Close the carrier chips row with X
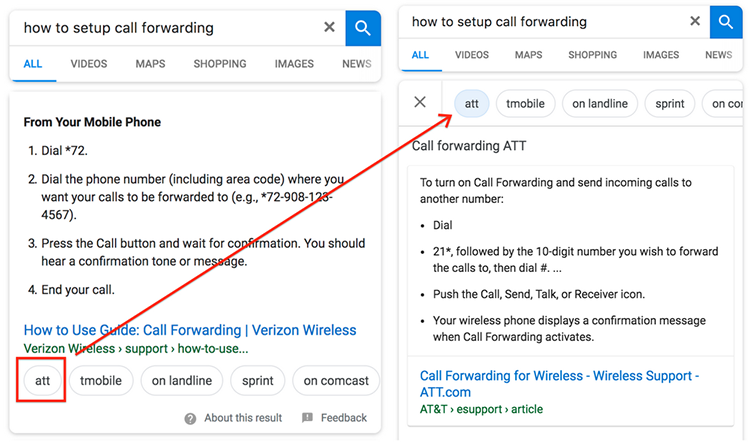The height and width of the screenshot is (446, 750). point(420,102)
